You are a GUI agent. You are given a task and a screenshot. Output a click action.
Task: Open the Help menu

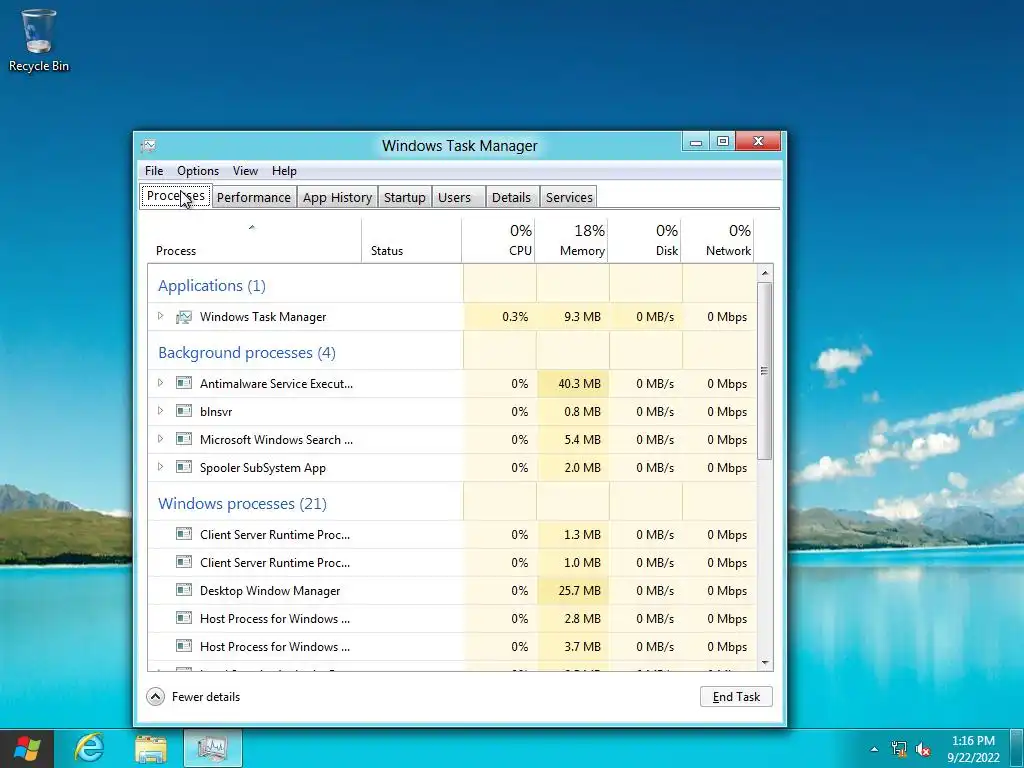[284, 170]
